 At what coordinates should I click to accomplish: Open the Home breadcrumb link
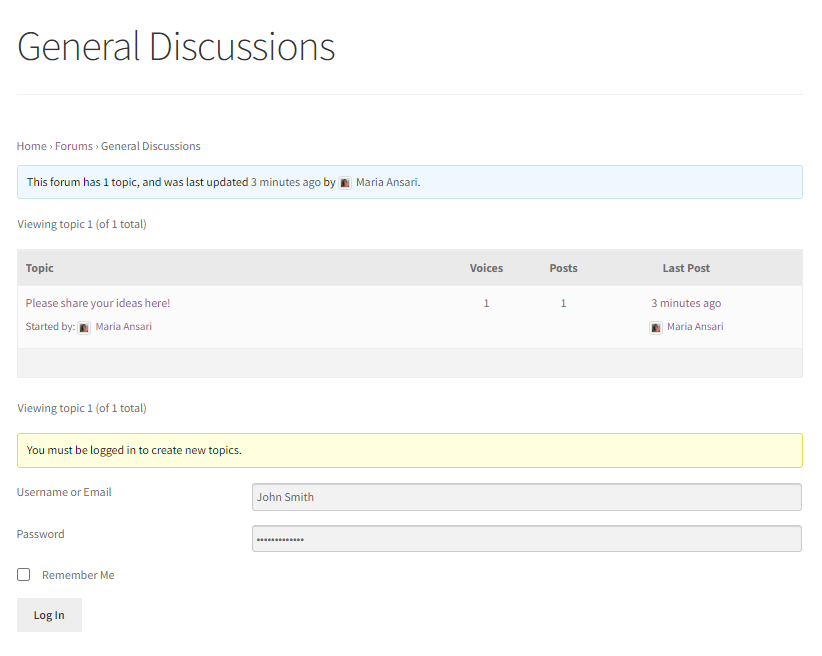pos(31,146)
